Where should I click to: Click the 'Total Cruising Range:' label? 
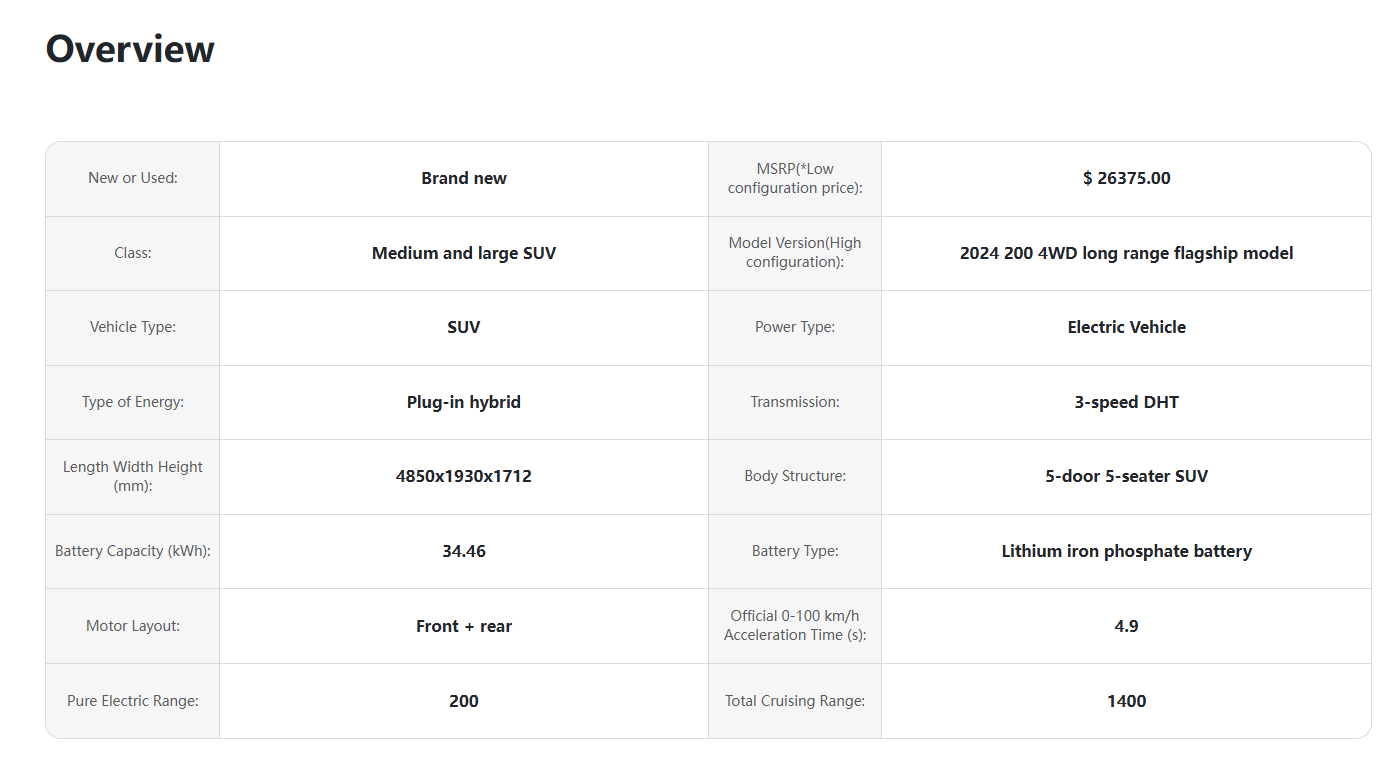coord(795,701)
